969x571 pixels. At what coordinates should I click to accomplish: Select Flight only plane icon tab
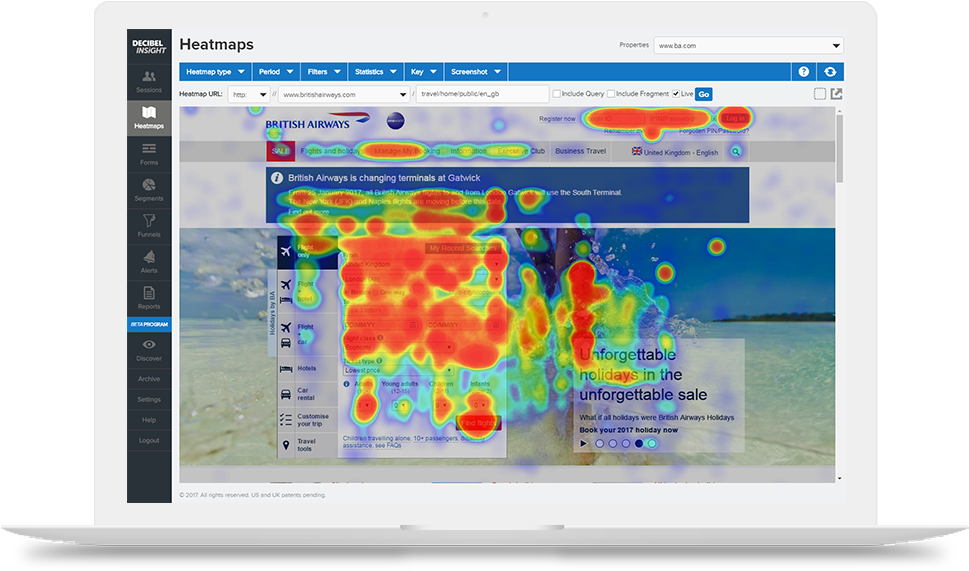coord(286,251)
